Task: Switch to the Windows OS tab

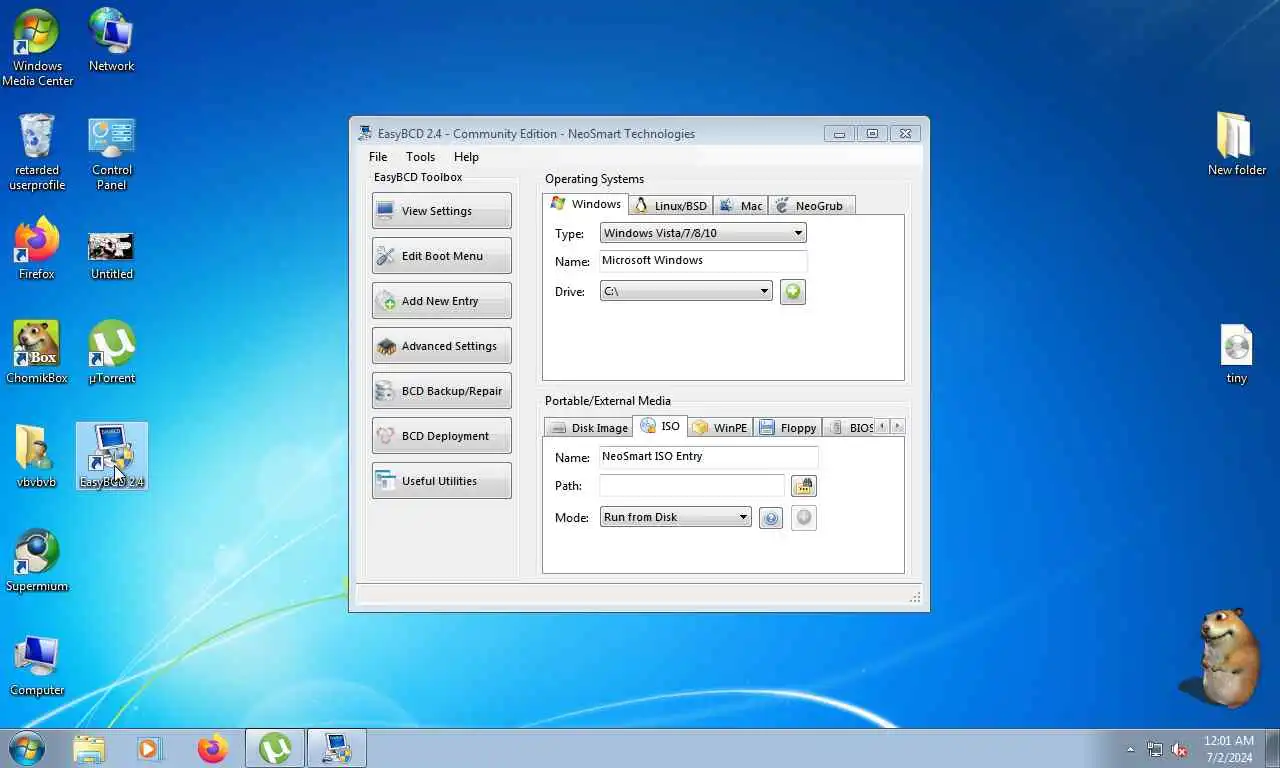Action: click(x=586, y=204)
